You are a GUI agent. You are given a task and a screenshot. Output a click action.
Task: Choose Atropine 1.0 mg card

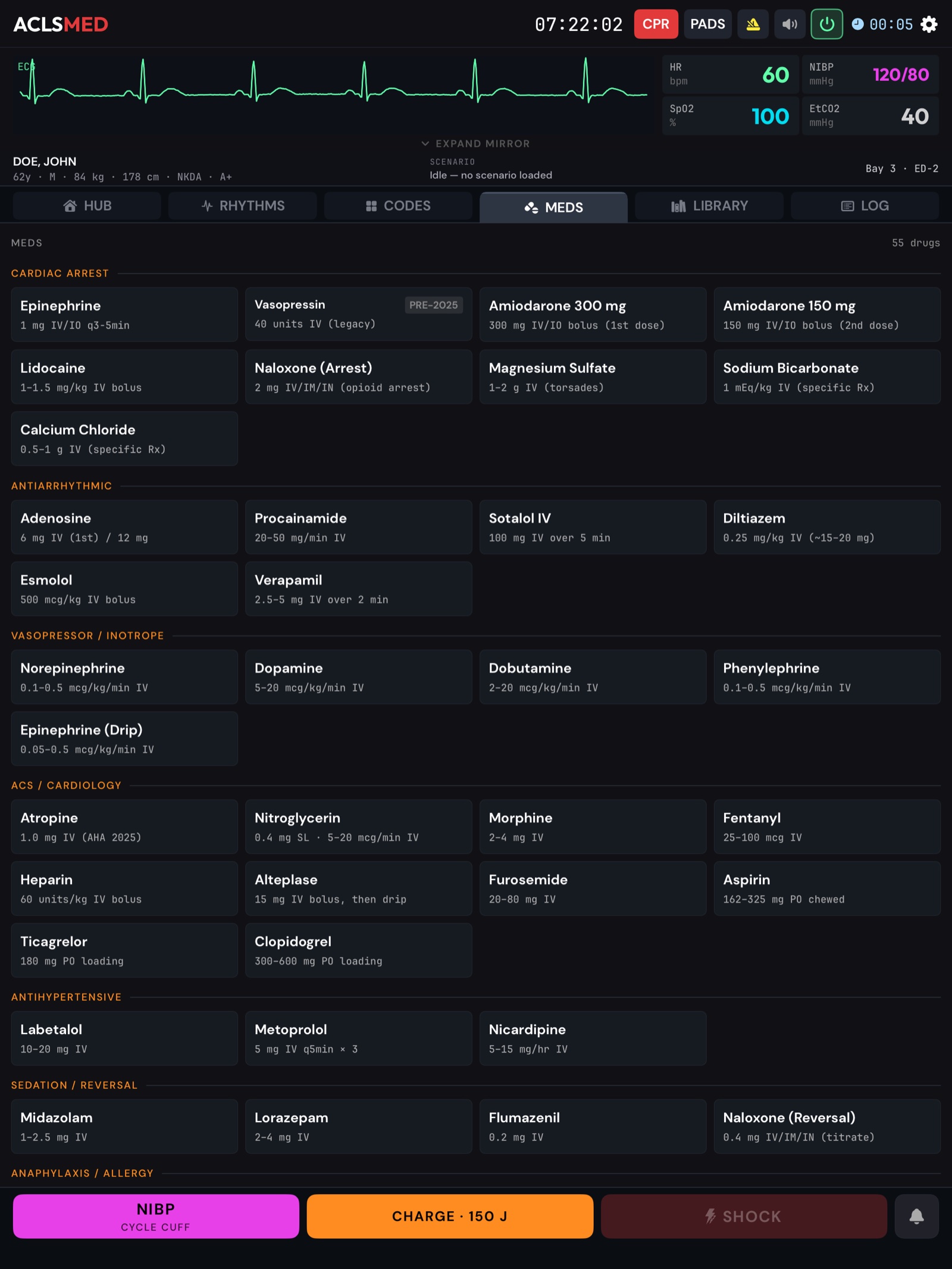[x=124, y=827]
